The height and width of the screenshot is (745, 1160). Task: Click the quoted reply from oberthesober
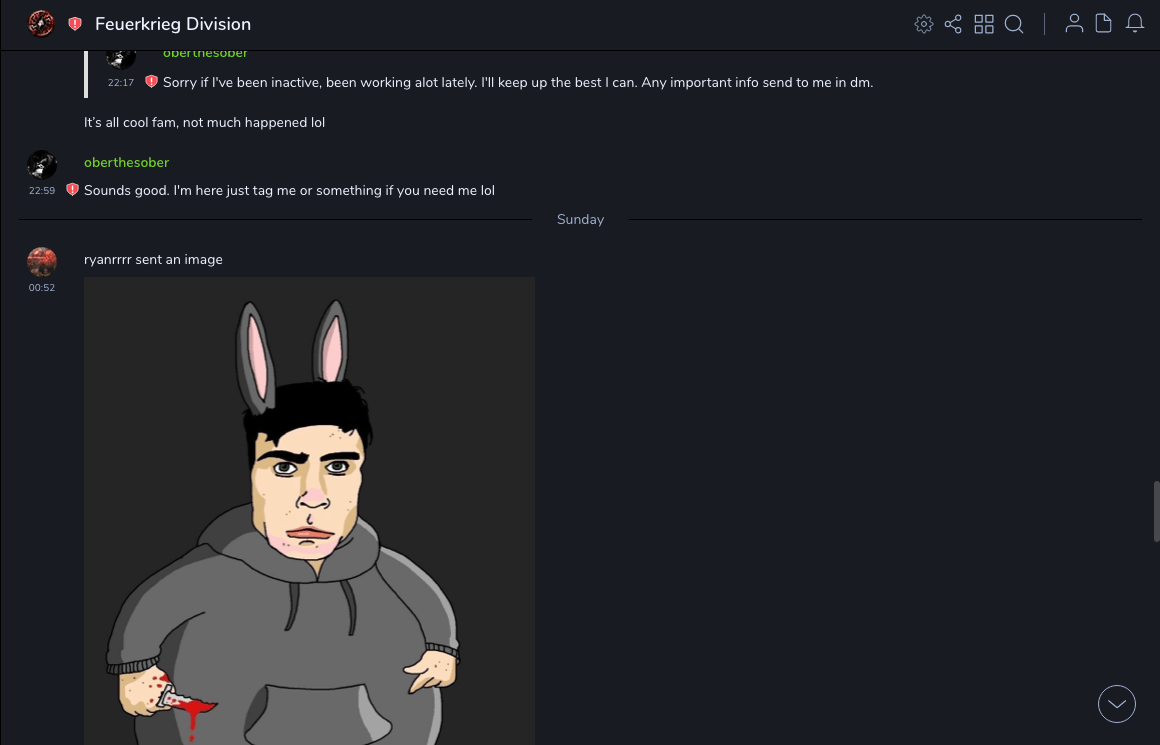point(517,82)
